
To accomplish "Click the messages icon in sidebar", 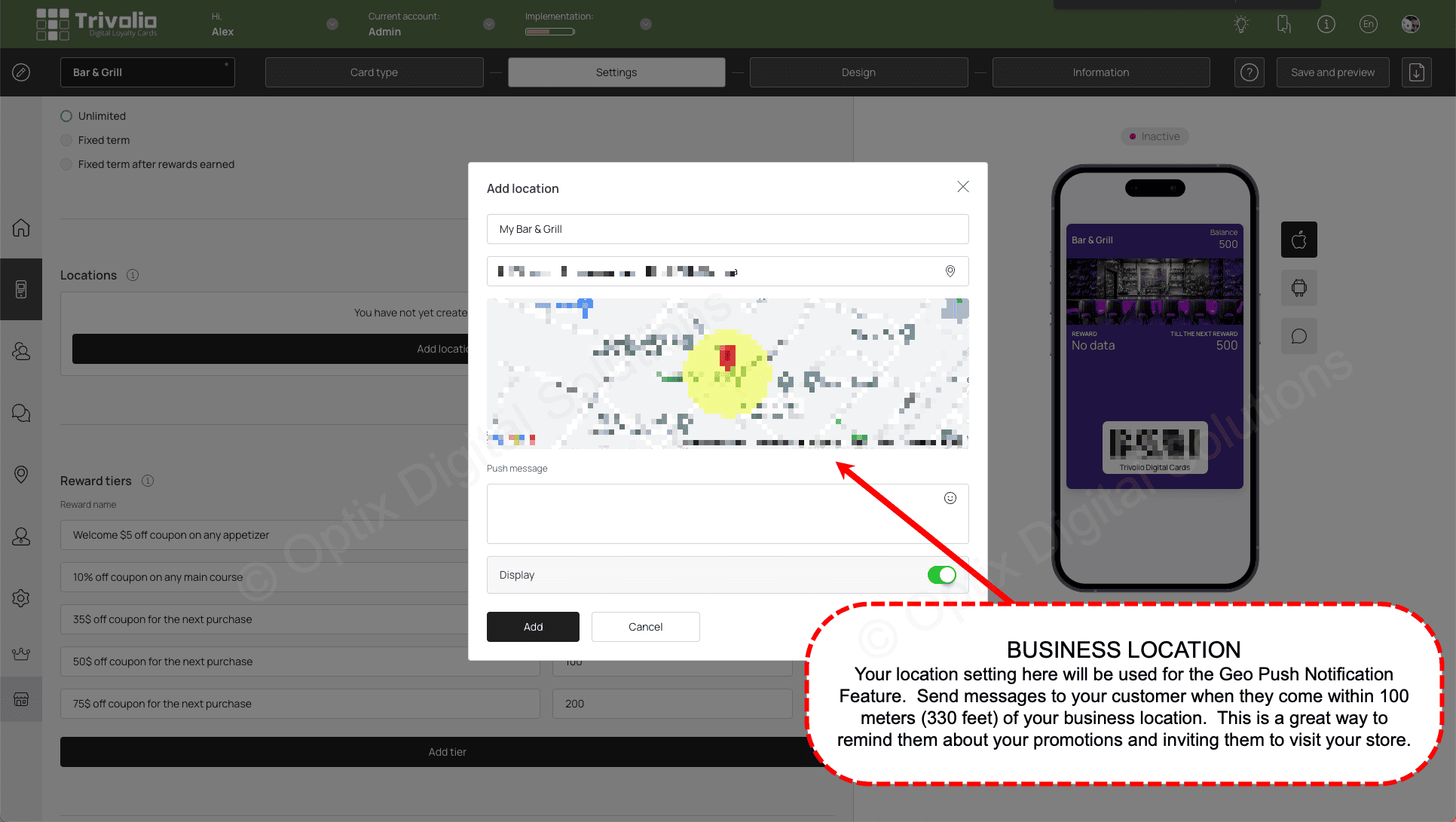I will pyautogui.click(x=21, y=412).
